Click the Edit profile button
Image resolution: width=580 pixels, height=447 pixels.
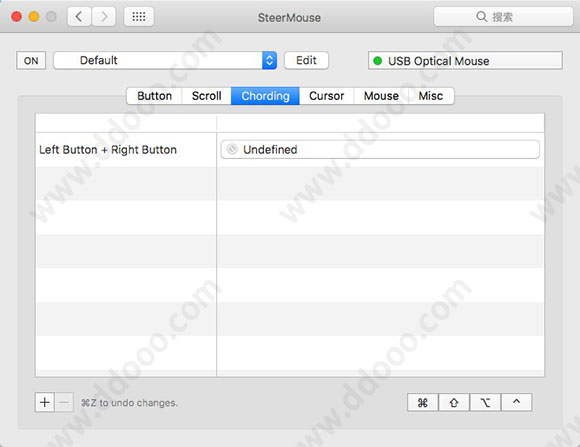click(306, 60)
